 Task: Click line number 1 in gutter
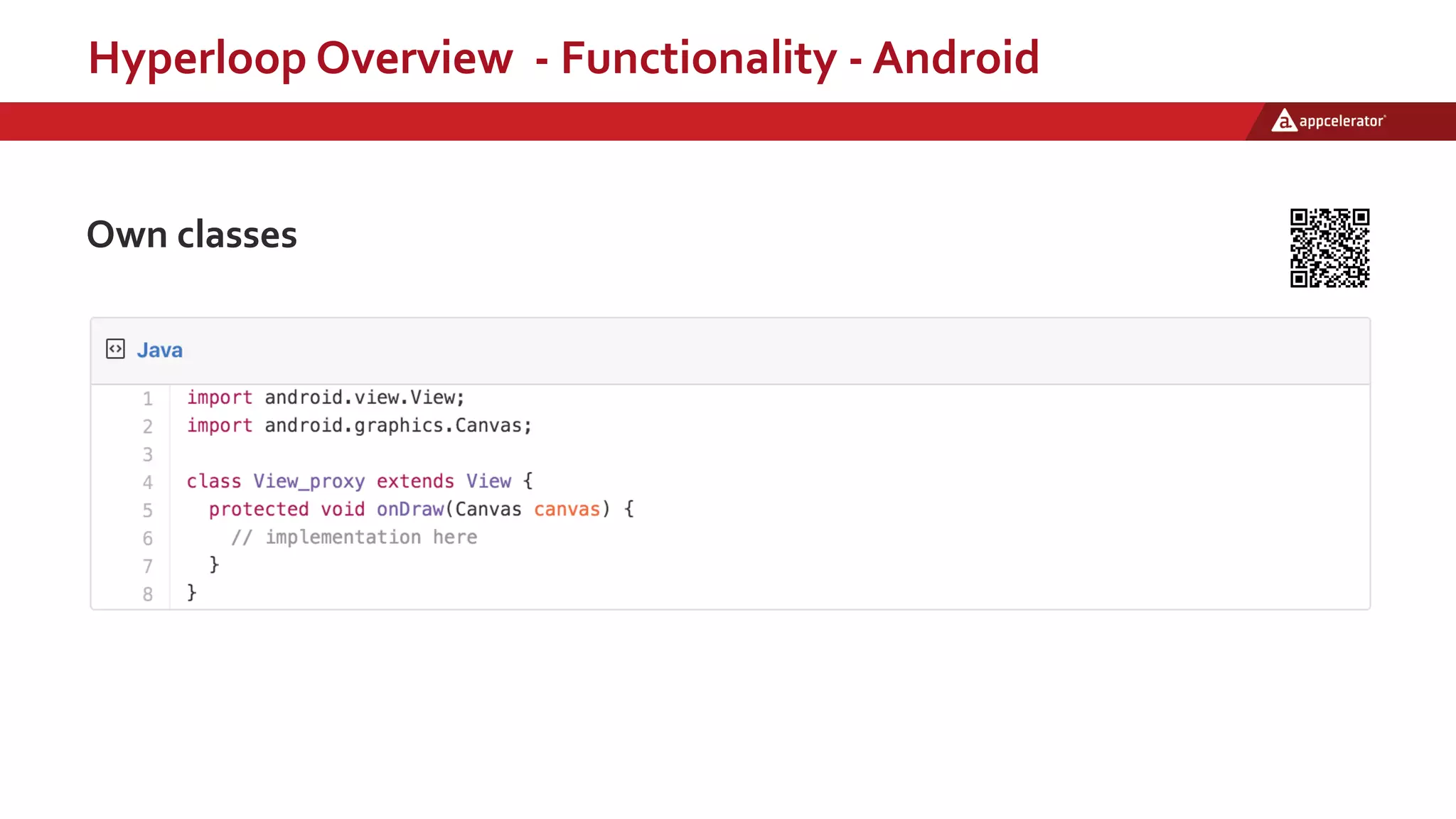(147, 399)
